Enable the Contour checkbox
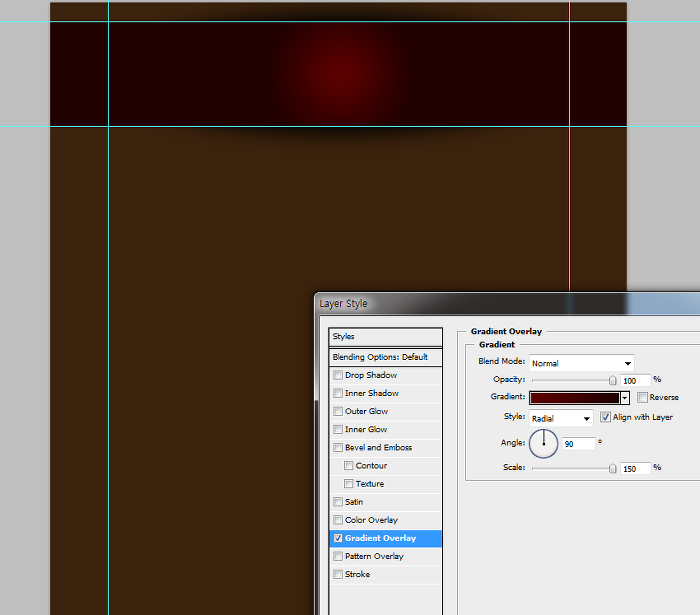The width and height of the screenshot is (700, 615). pyautogui.click(x=349, y=466)
